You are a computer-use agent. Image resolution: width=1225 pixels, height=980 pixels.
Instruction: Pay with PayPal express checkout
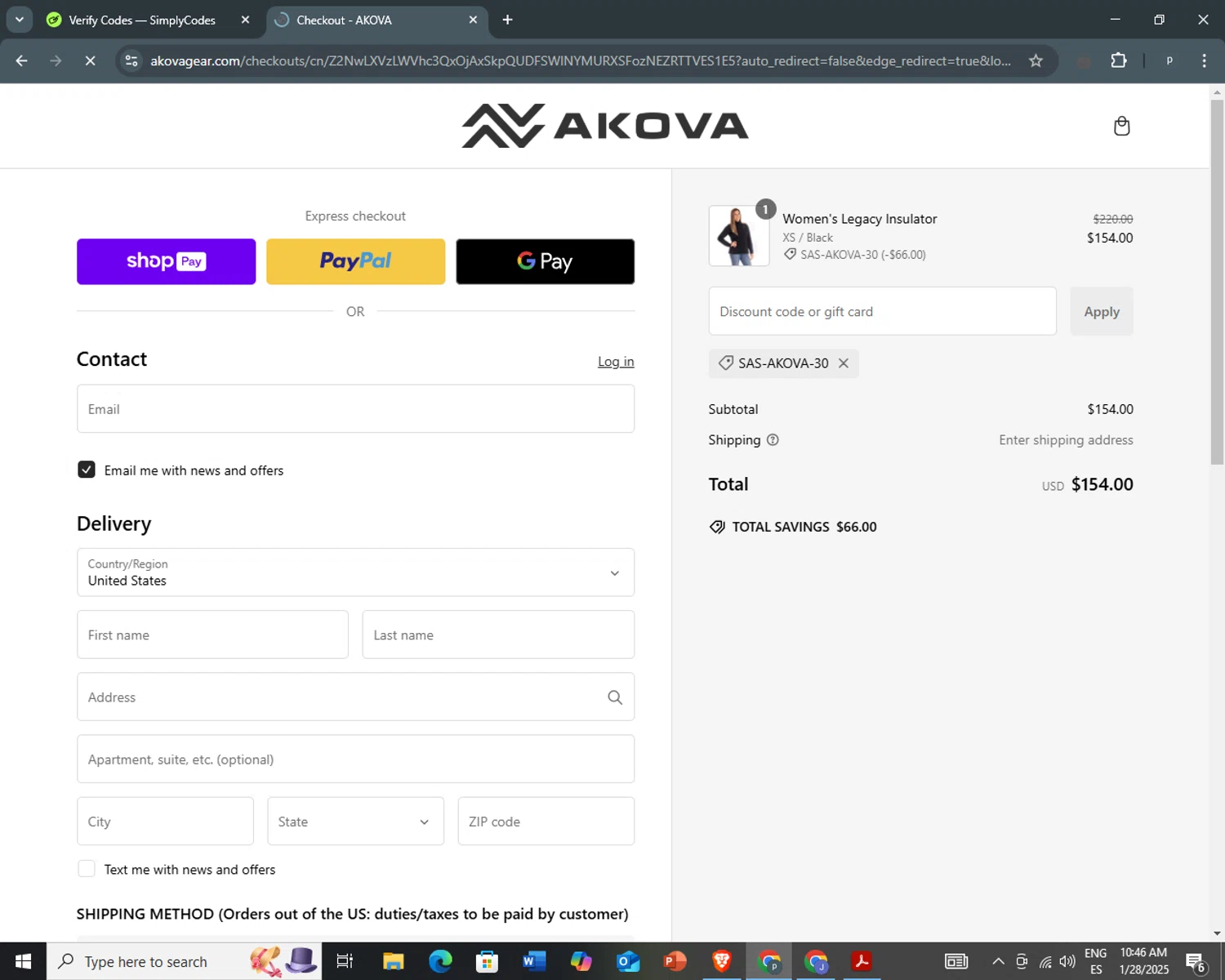355,261
